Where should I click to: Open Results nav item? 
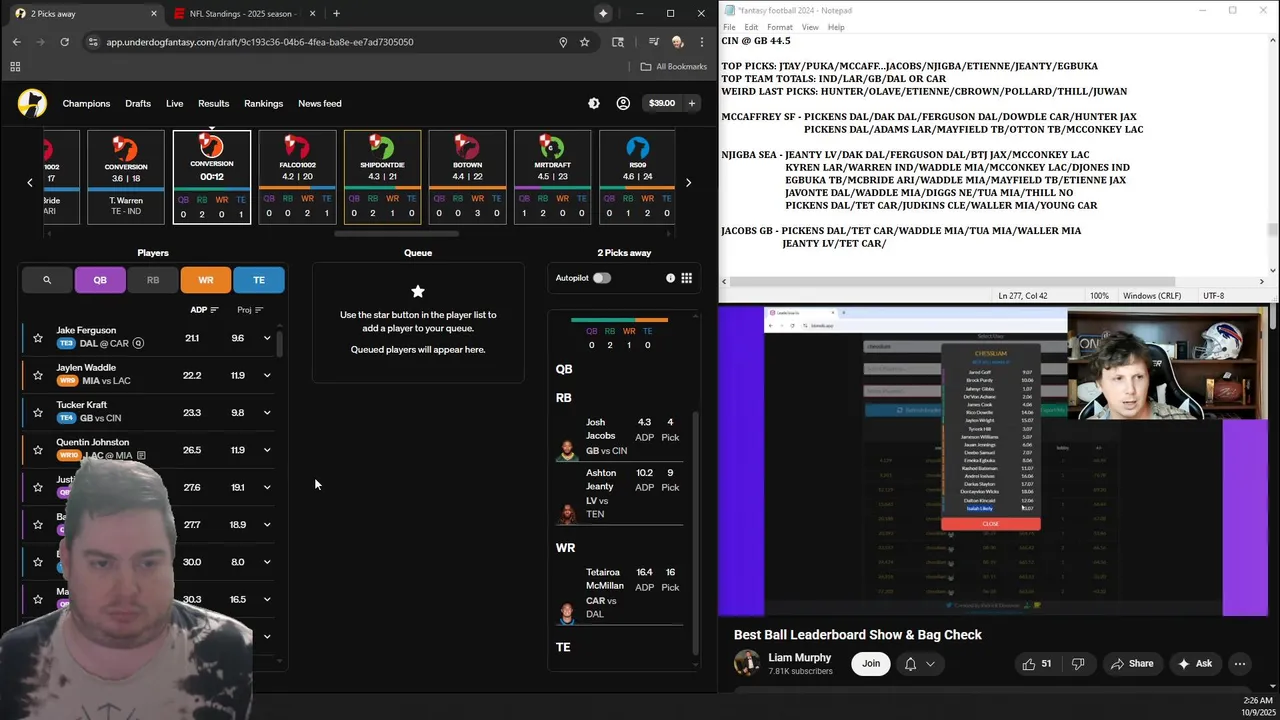click(x=213, y=103)
